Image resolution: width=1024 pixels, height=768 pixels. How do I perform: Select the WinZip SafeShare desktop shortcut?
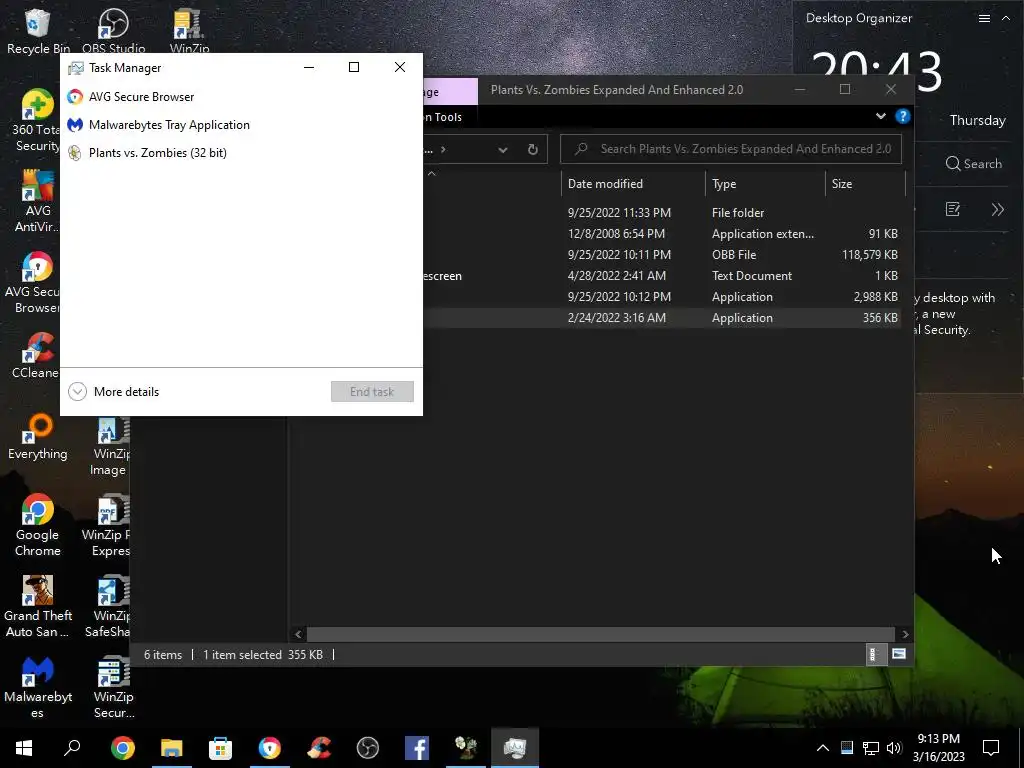tap(108, 607)
